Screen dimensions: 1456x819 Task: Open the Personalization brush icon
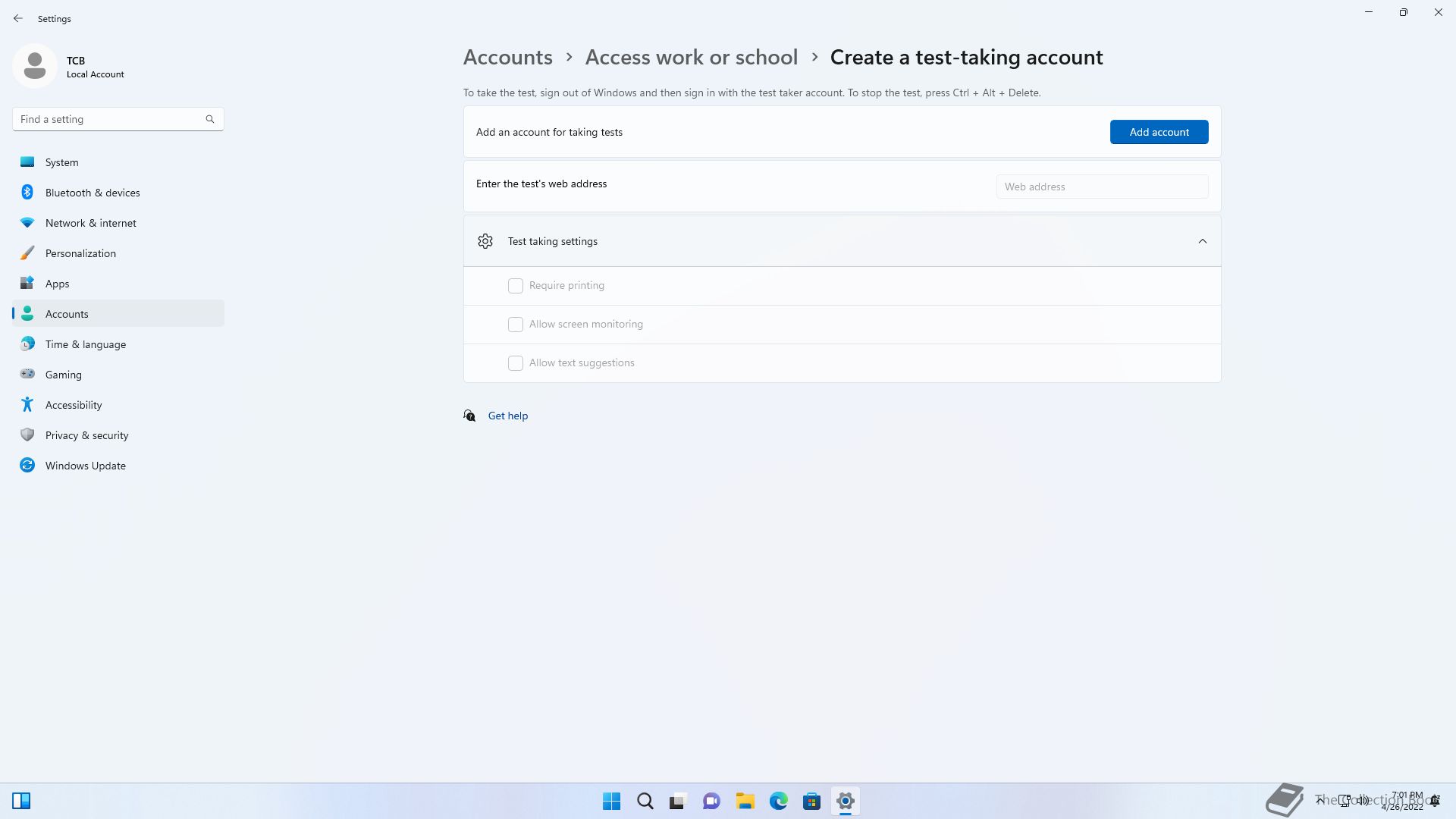coord(27,253)
